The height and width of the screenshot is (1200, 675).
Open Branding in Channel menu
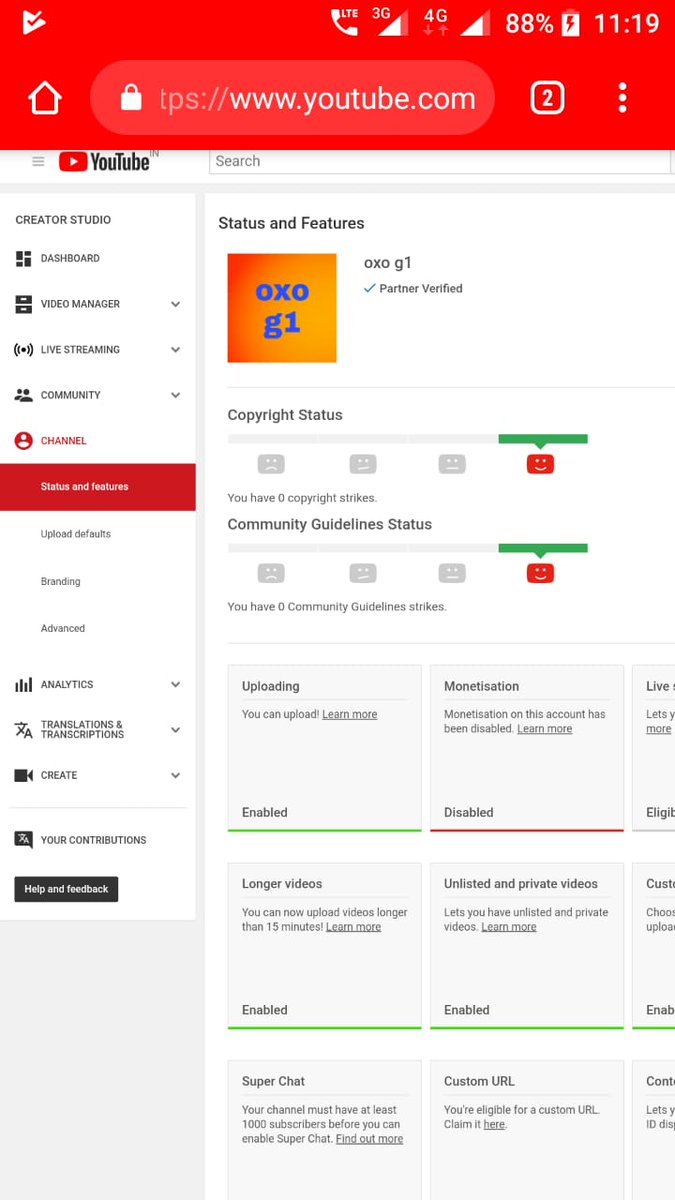click(61, 581)
